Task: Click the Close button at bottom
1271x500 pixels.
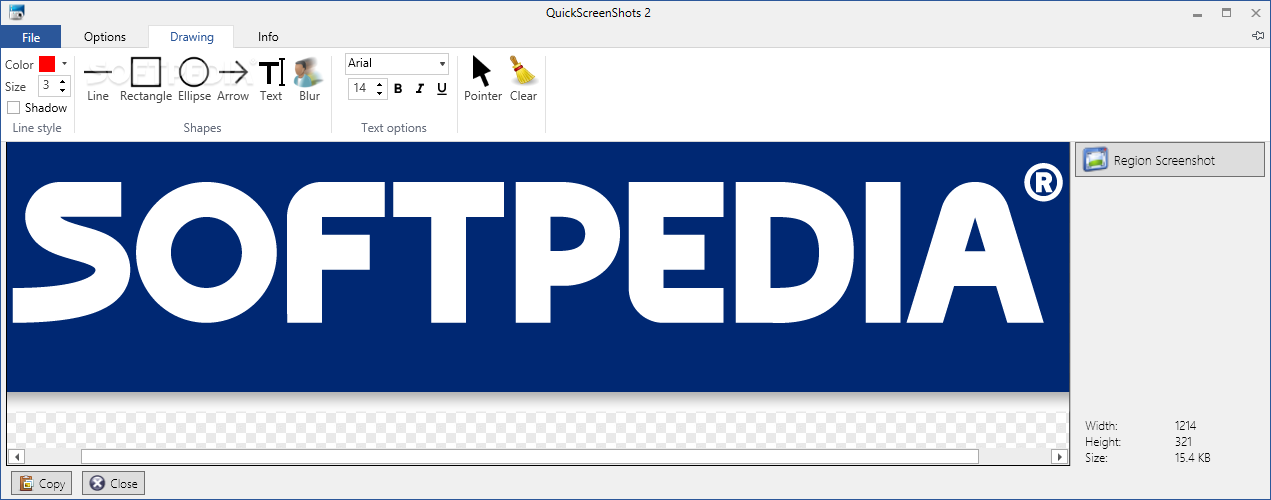Action: [113, 483]
